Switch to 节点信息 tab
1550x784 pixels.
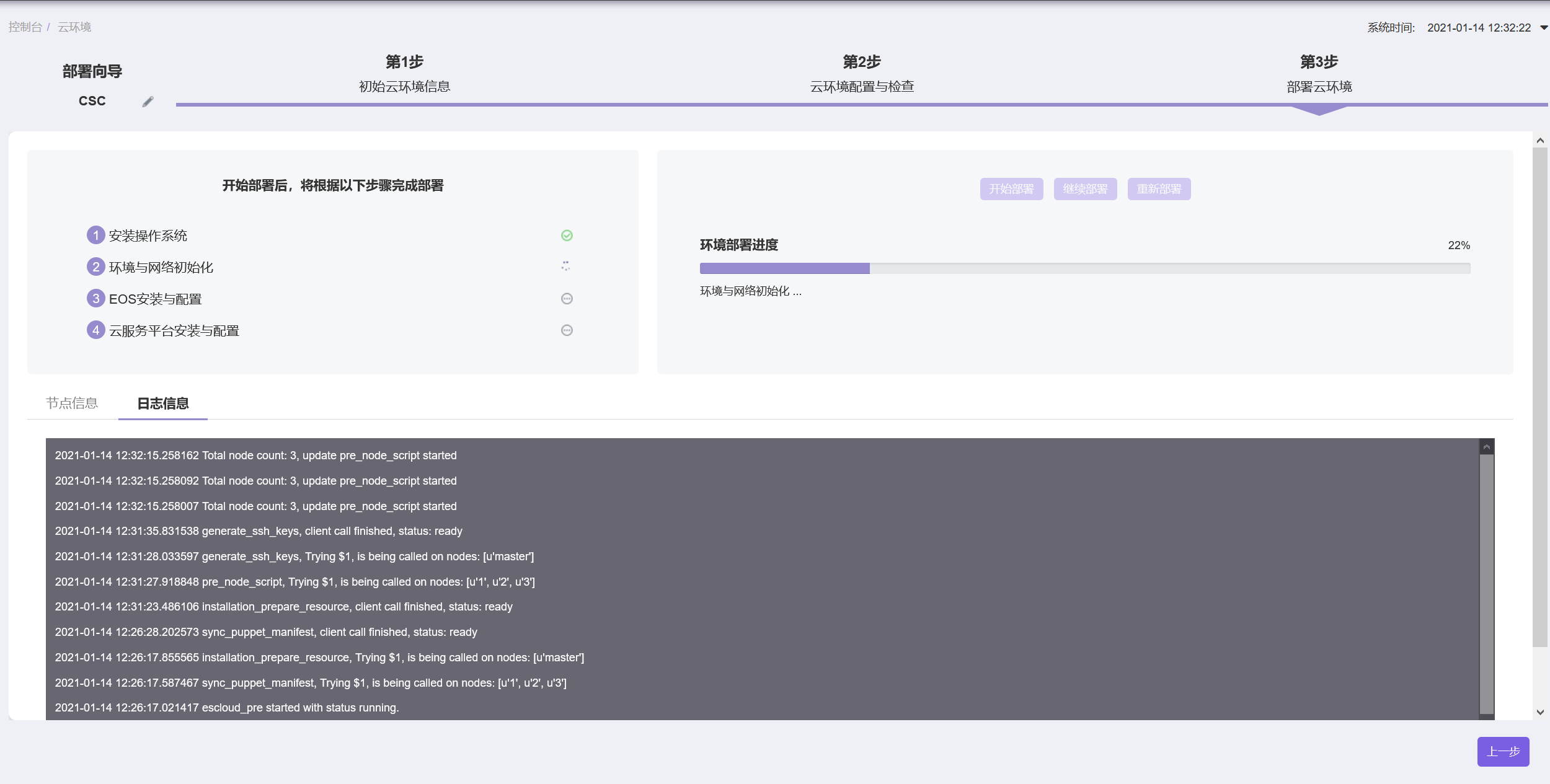[x=72, y=403]
